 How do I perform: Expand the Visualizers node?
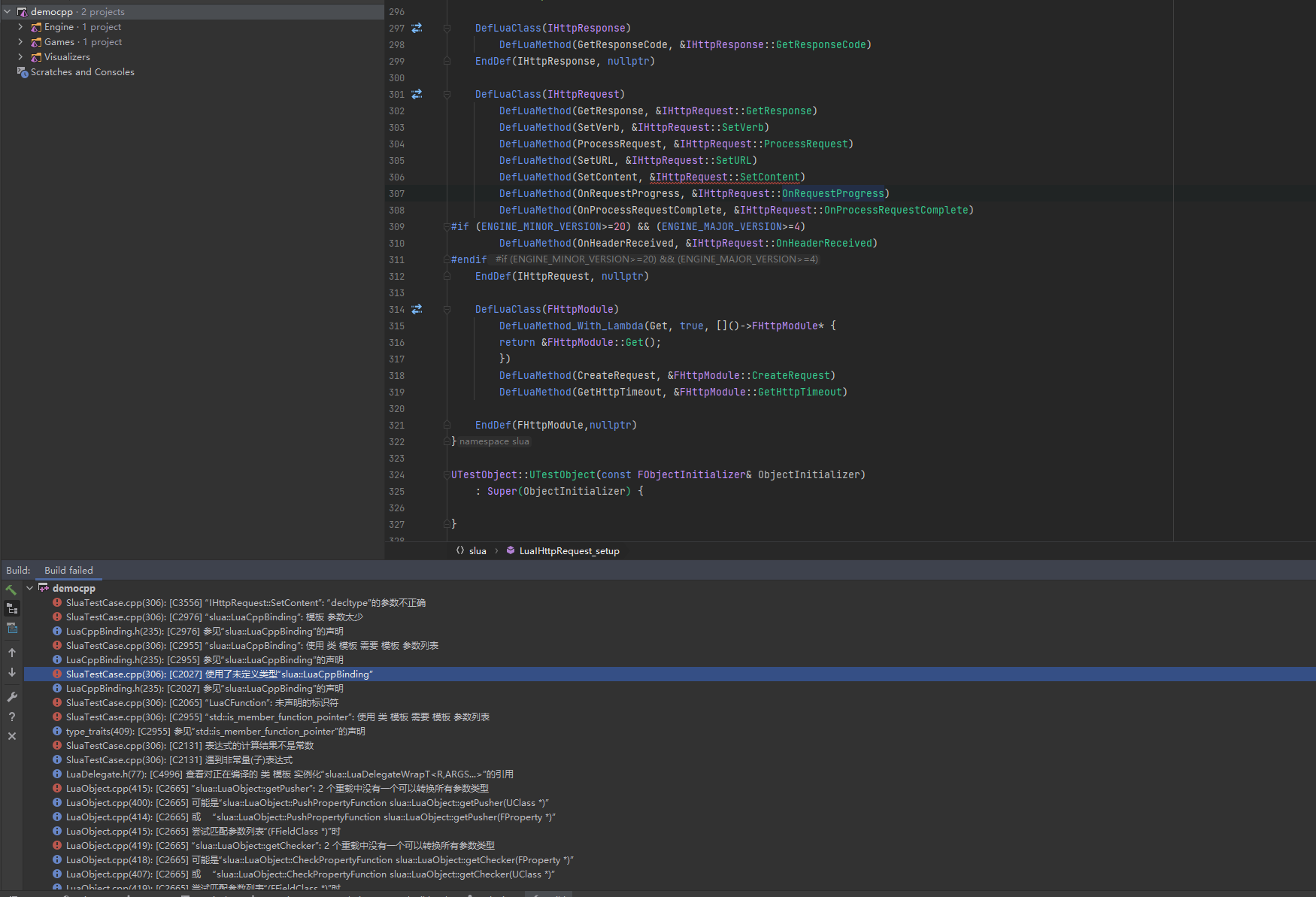(20, 57)
